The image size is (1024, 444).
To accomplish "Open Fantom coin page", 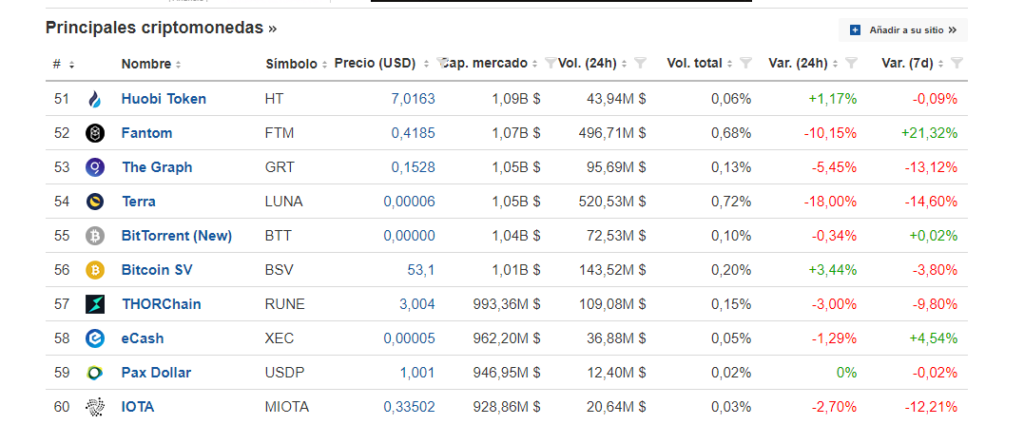I will pyautogui.click(x=147, y=133).
